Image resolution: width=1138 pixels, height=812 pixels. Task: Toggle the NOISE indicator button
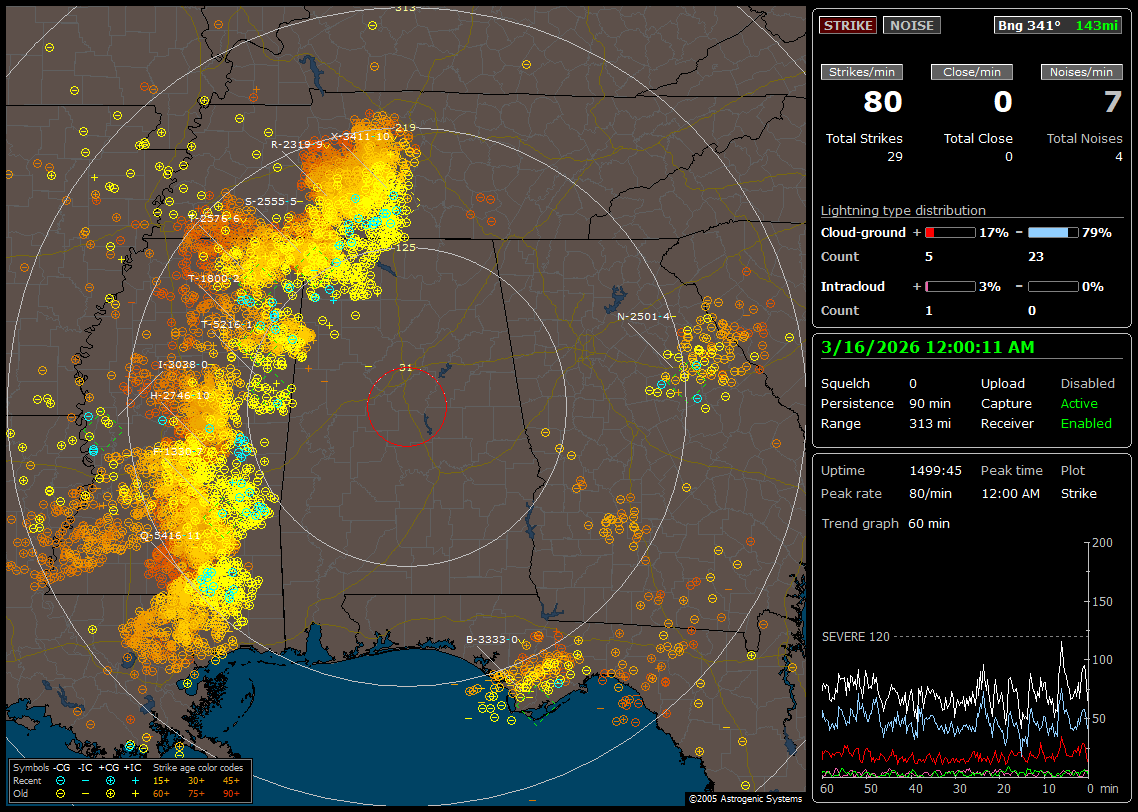coord(911,26)
